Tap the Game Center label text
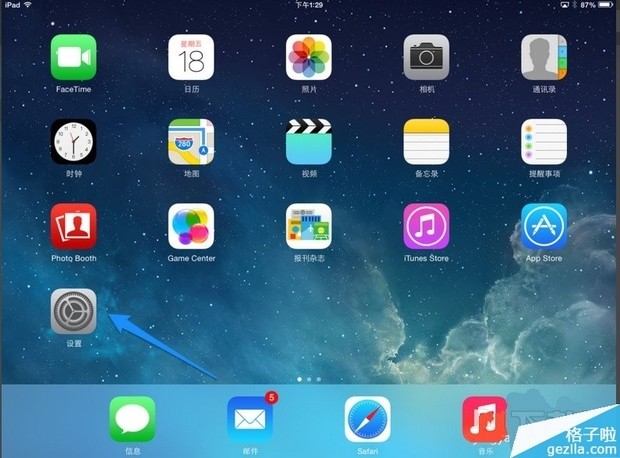Screen dimensions: 620x458 (x=191, y=258)
